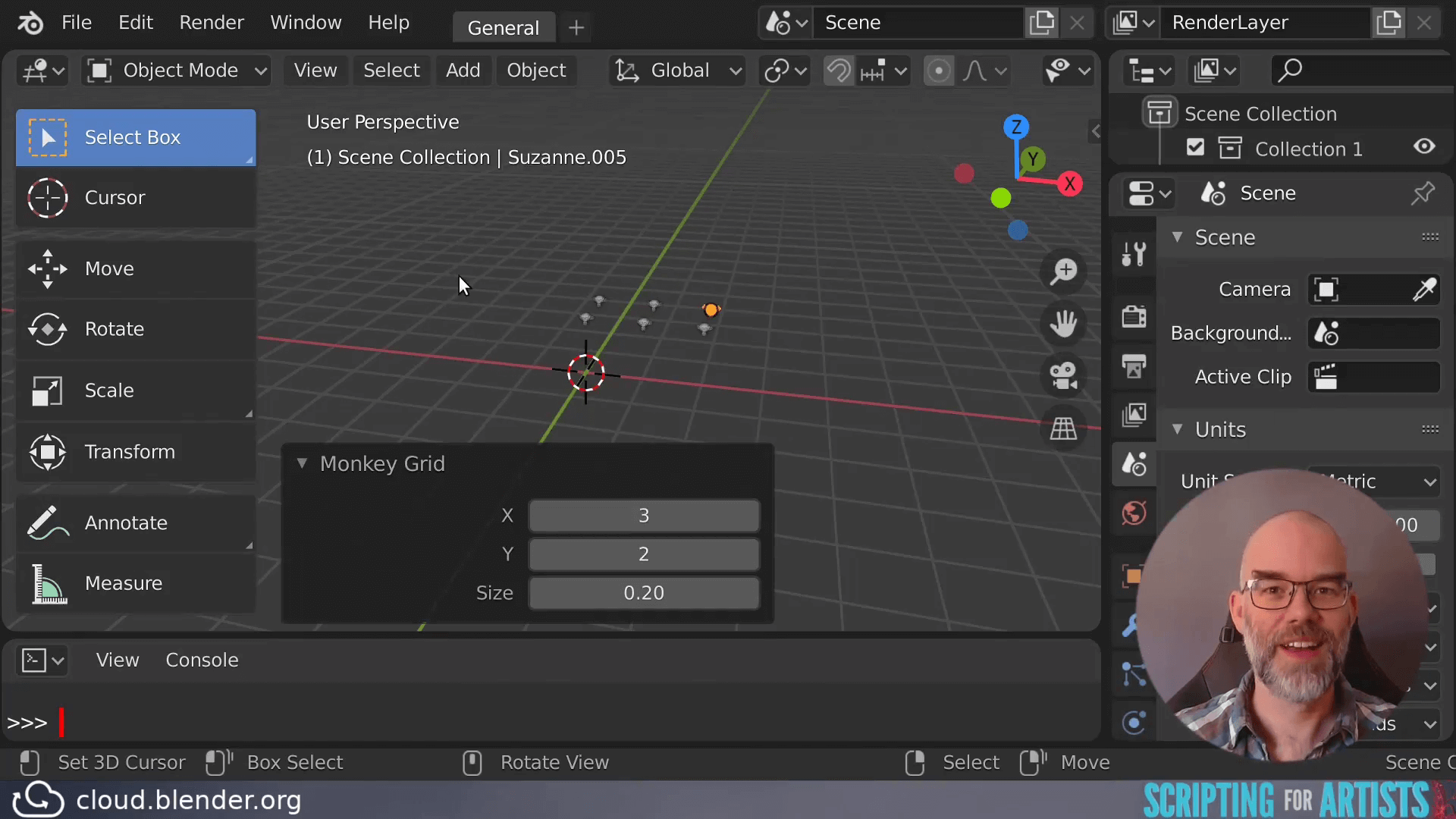Switch perspective/orthographic grid icon
Screen dimensions: 1456x819
1063,428
